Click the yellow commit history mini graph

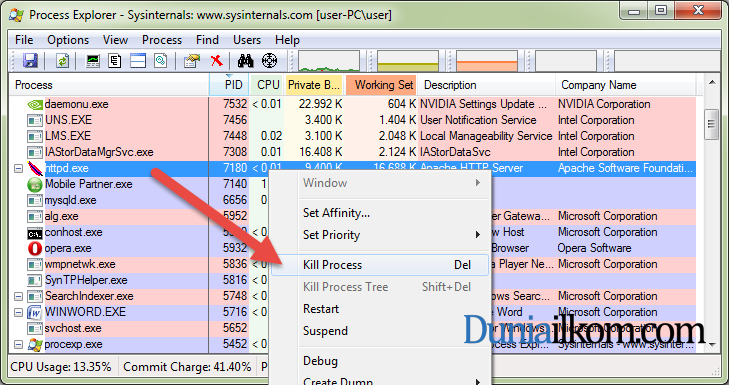[408, 61]
